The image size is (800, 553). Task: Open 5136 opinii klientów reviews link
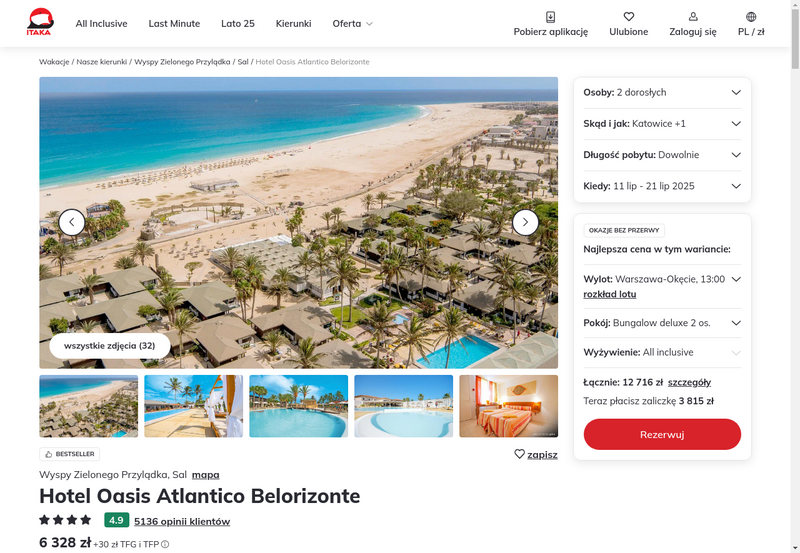click(182, 521)
